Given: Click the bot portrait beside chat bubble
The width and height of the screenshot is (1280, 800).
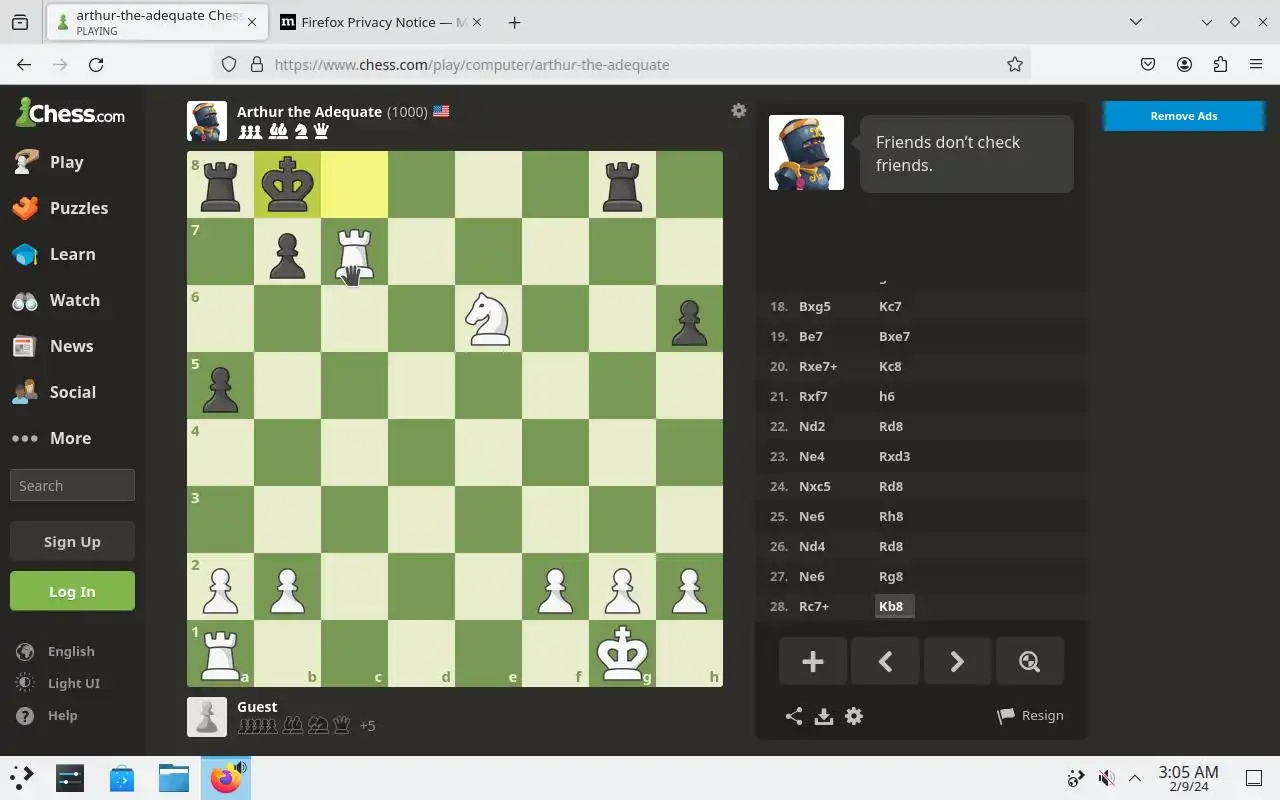Looking at the screenshot, I should (806, 152).
